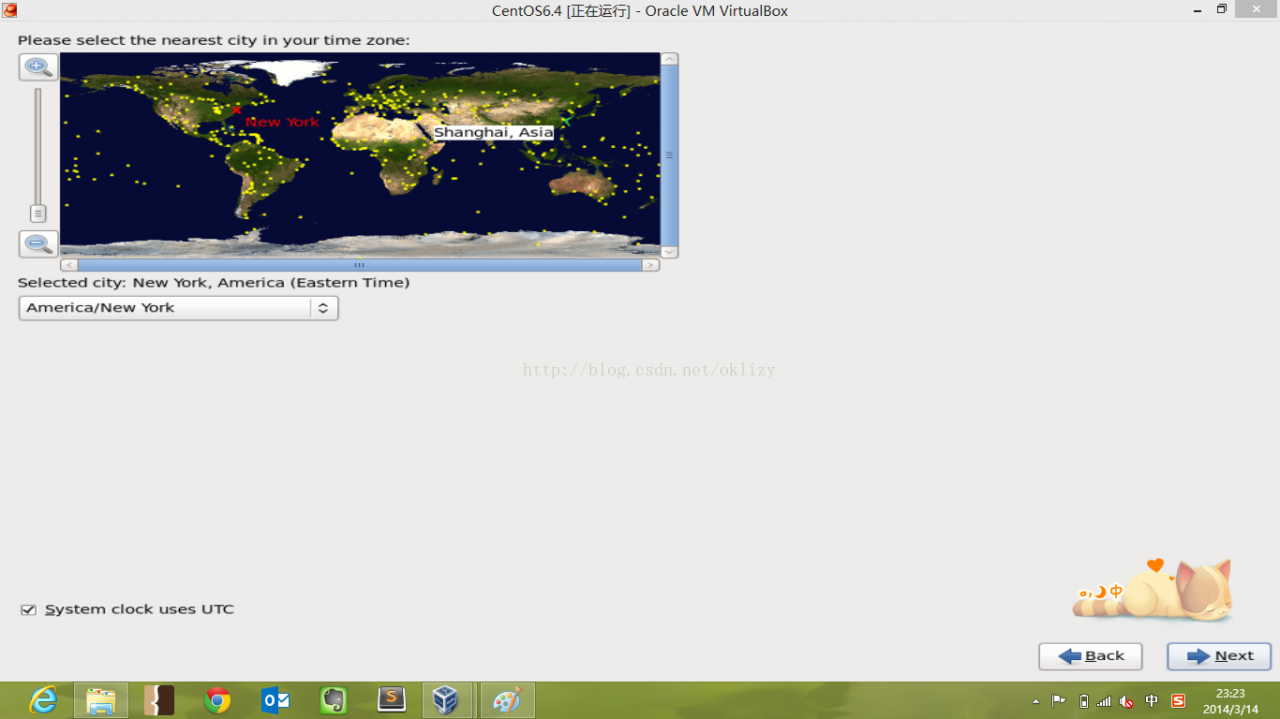Show hidden system tray icons

[1035, 701]
